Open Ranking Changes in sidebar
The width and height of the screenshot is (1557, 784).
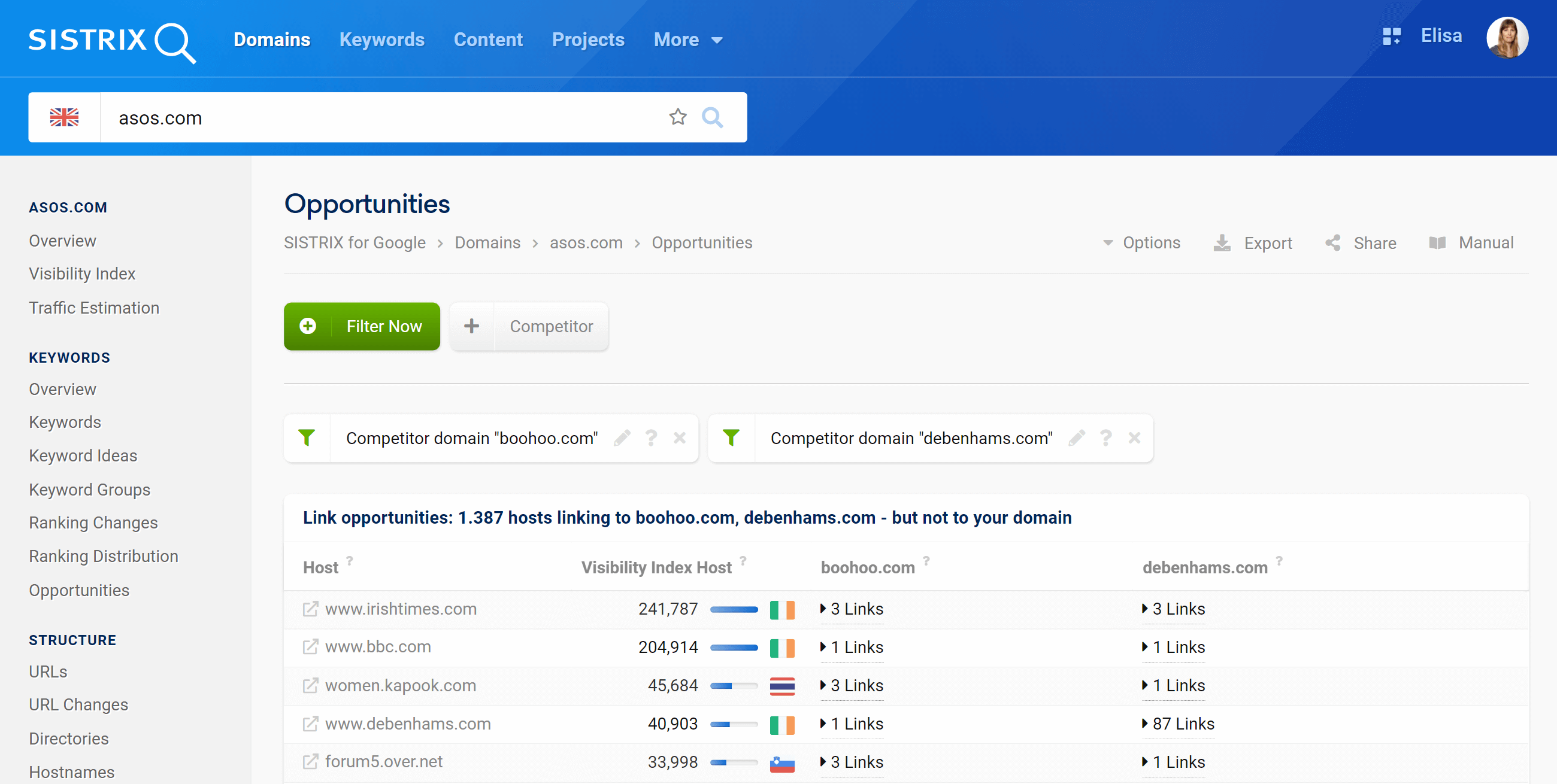pyautogui.click(x=93, y=522)
